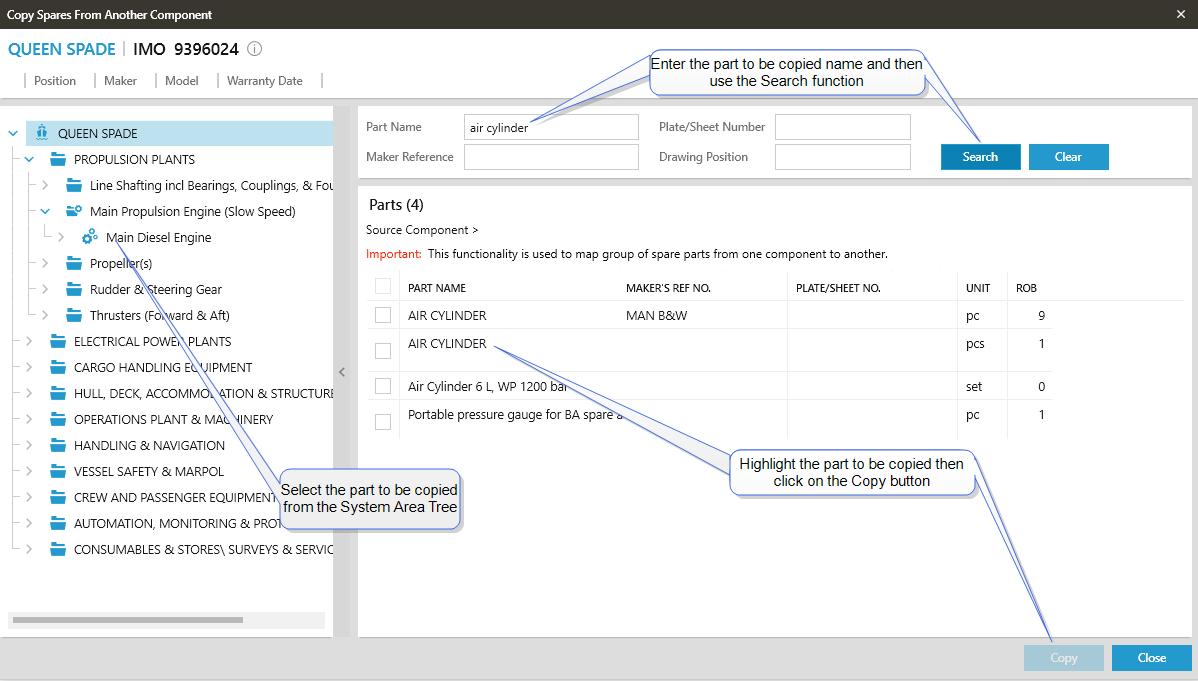Click the HULL, DECK folder icon
Viewport: 1198px width, 681px height.
(x=58, y=393)
